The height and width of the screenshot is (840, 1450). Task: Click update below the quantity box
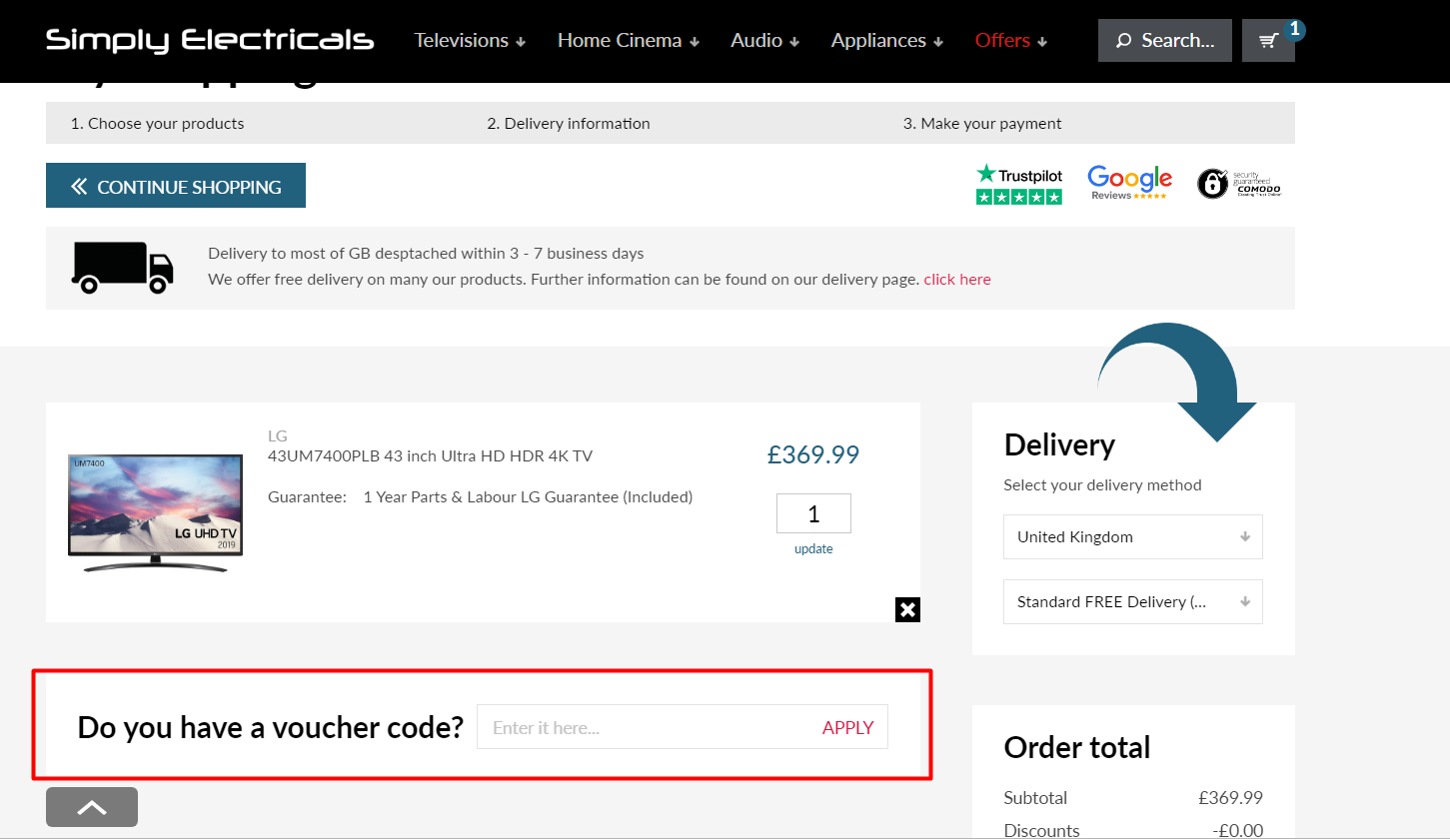(x=813, y=548)
